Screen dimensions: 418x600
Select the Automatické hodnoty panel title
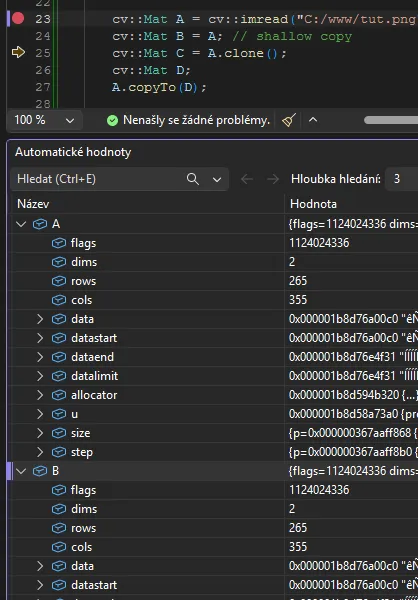pyautogui.click(x=73, y=152)
